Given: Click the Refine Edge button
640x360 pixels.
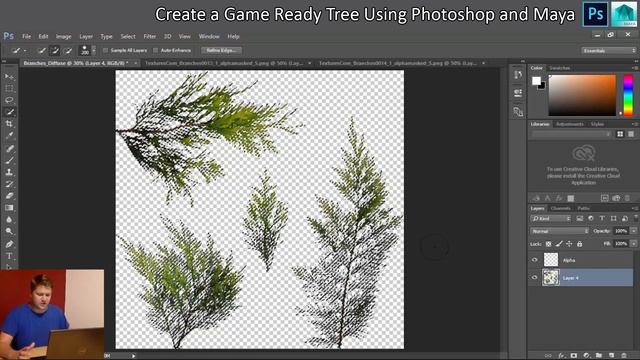Looking at the screenshot, I should (x=222, y=50).
